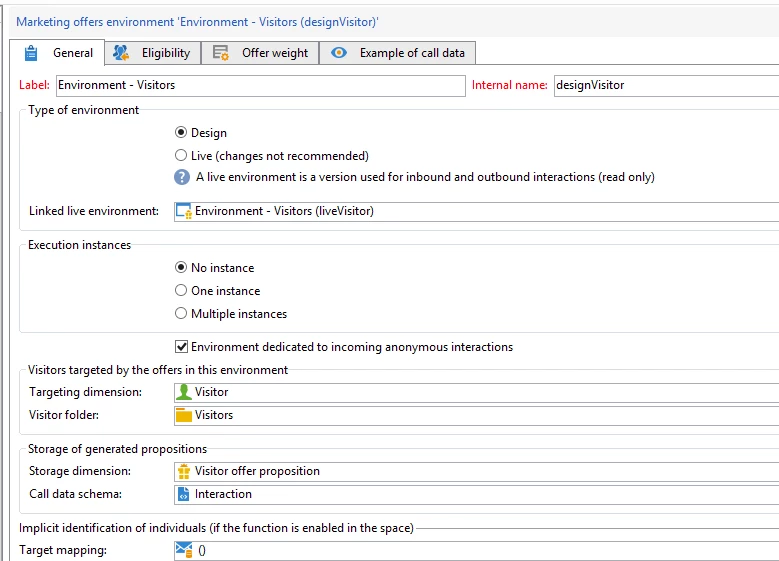This screenshot has width=779, height=561.
Task: Choose One instance execution option
Action: click(x=181, y=290)
